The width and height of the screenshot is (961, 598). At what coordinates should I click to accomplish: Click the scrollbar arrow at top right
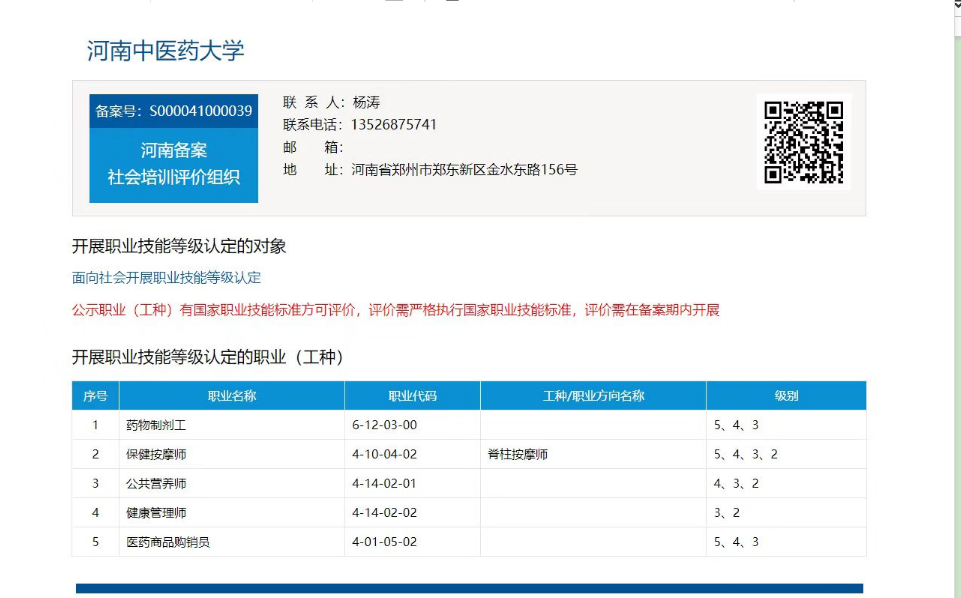(x=955, y=5)
